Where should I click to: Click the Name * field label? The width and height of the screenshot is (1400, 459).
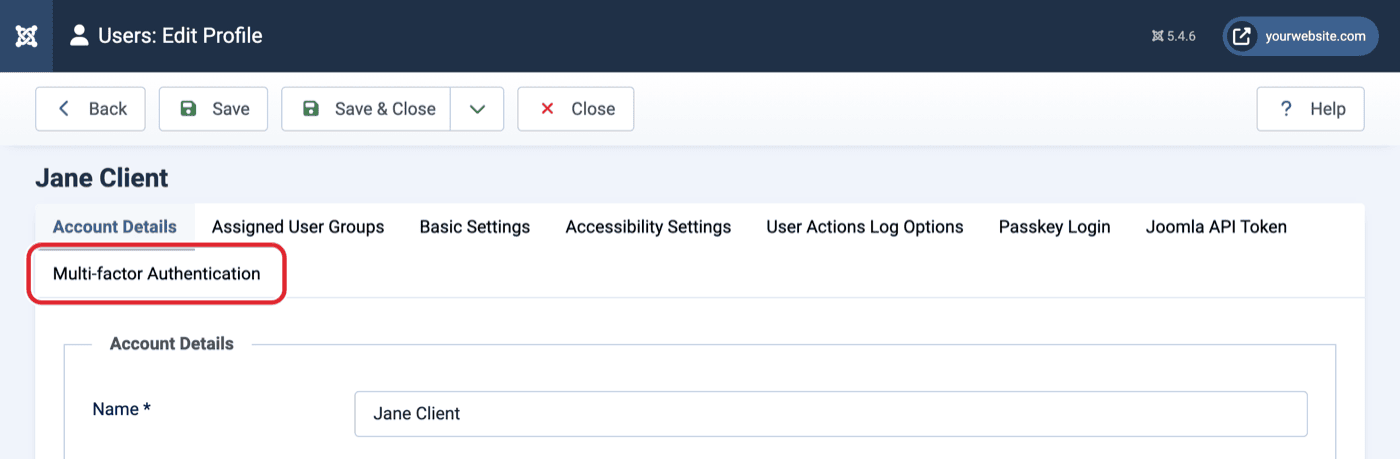pos(121,408)
